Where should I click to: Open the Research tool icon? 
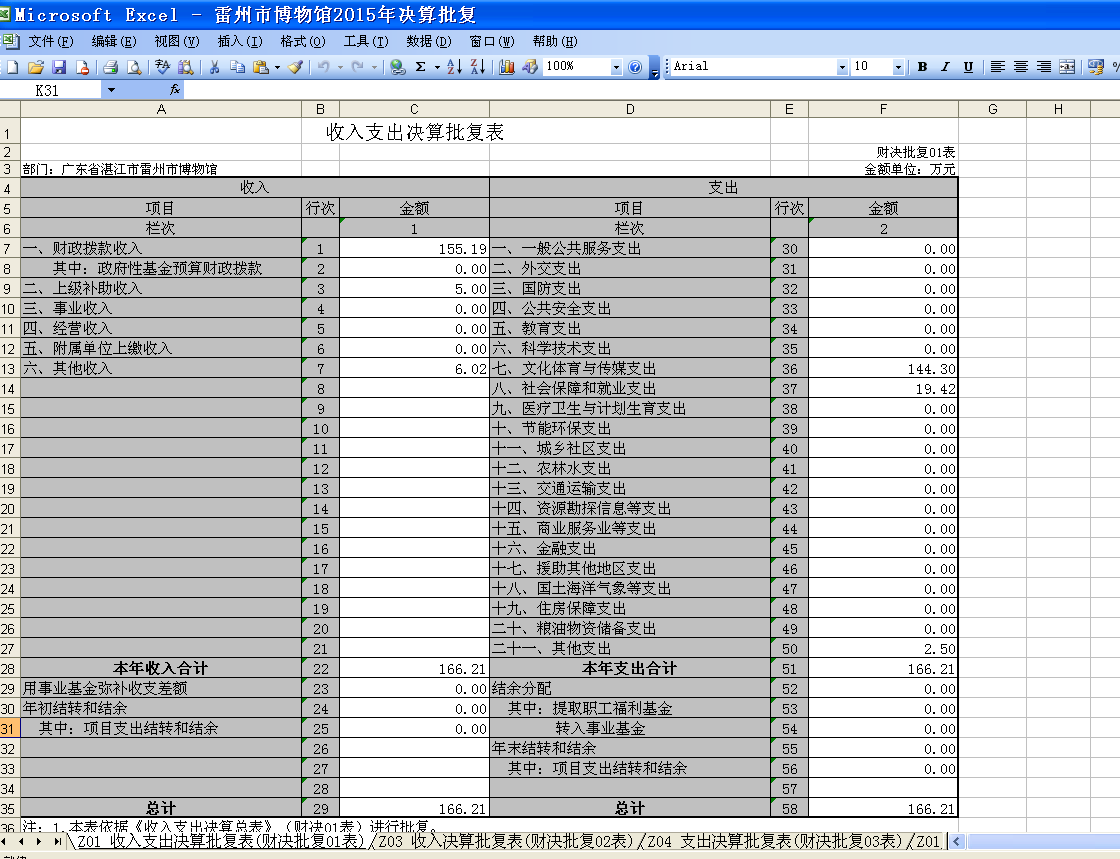coord(186,67)
